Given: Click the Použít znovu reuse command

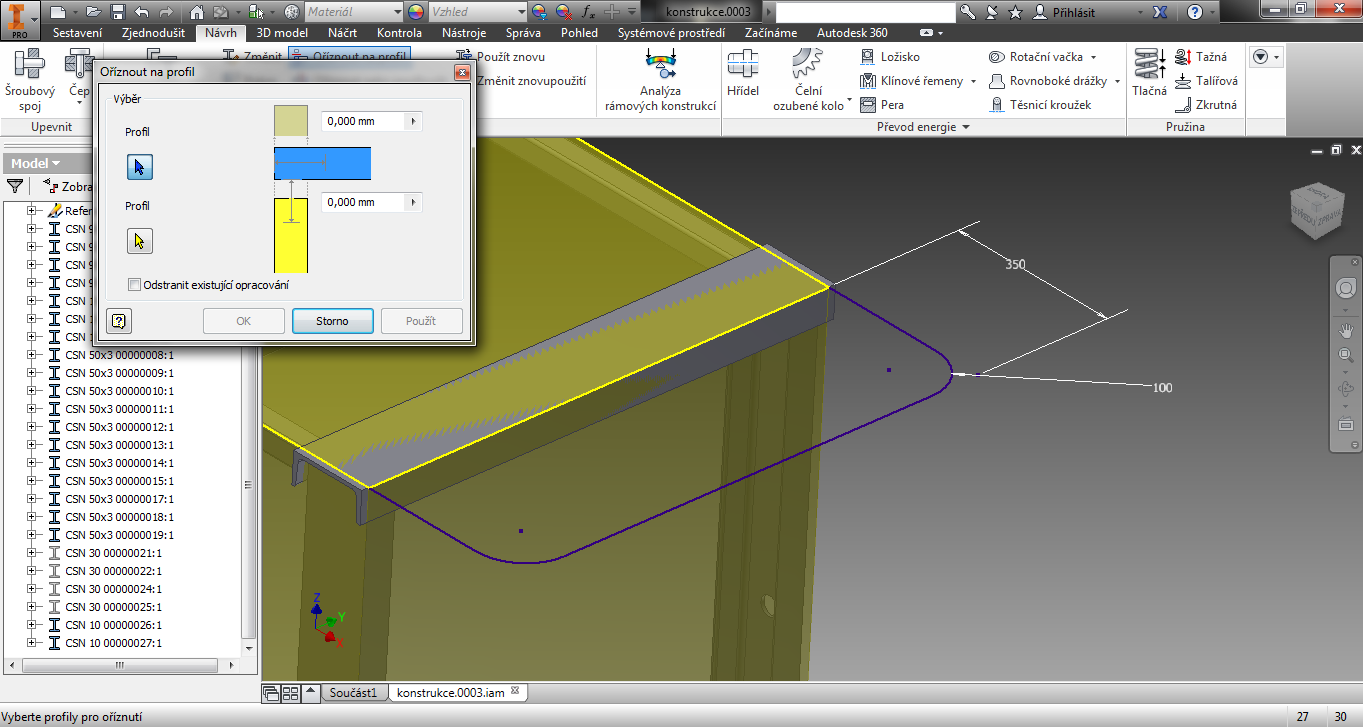Looking at the screenshot, I should click(501, 57).
